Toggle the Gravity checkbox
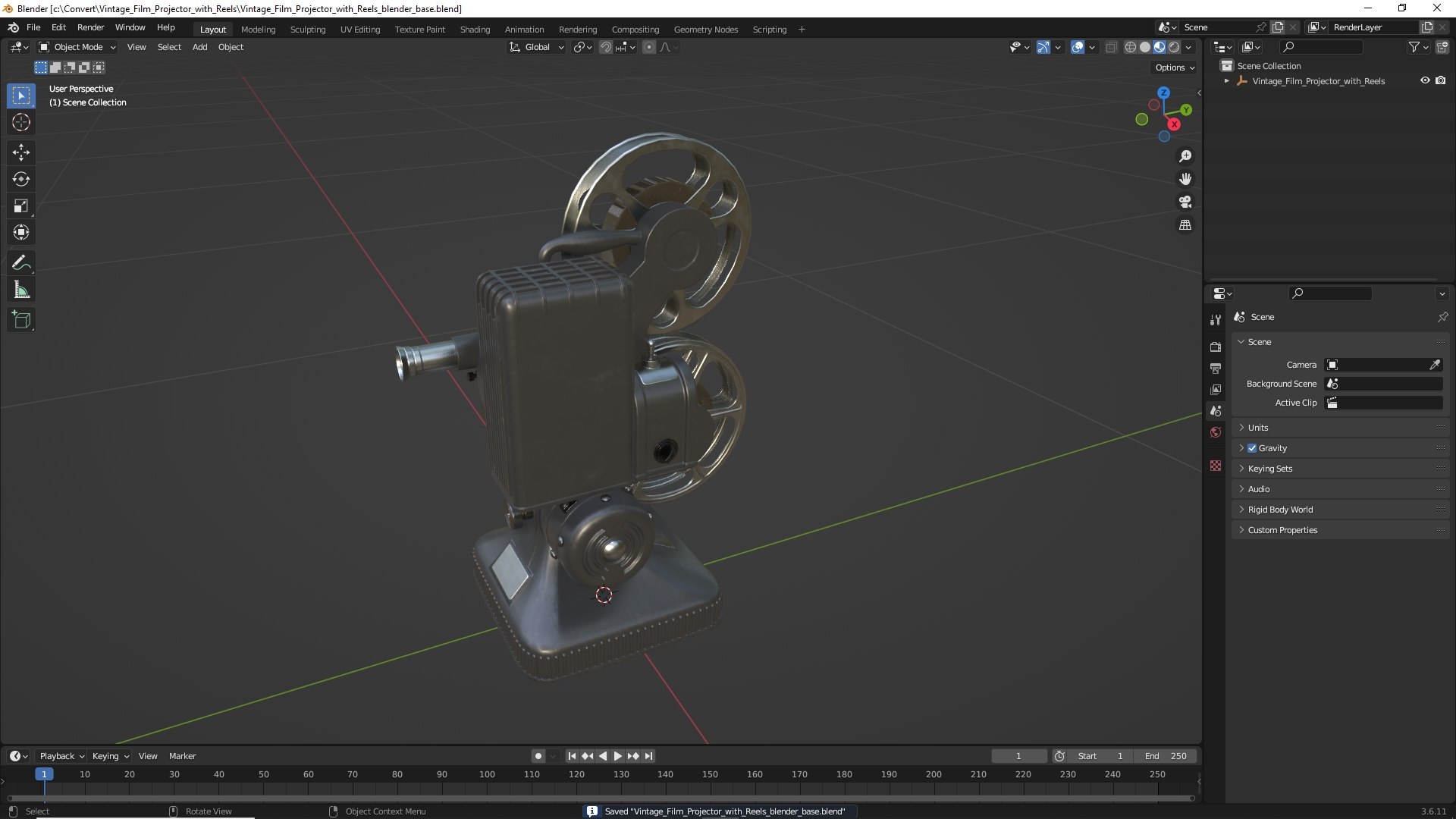This screenshot has height=819, width=1456. point(1252,448)
